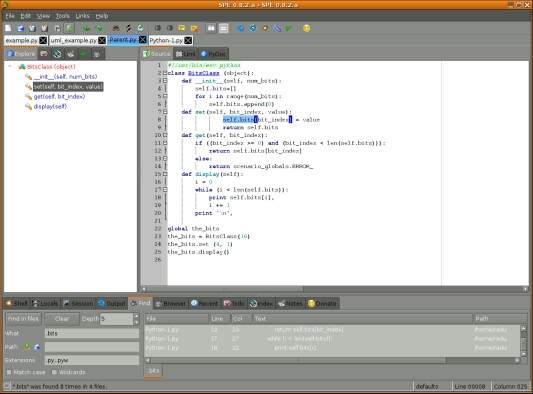Image resolution: width=533 pixels, height=394 pixels.
Task: Open the File menu
Action: point(10,16)
